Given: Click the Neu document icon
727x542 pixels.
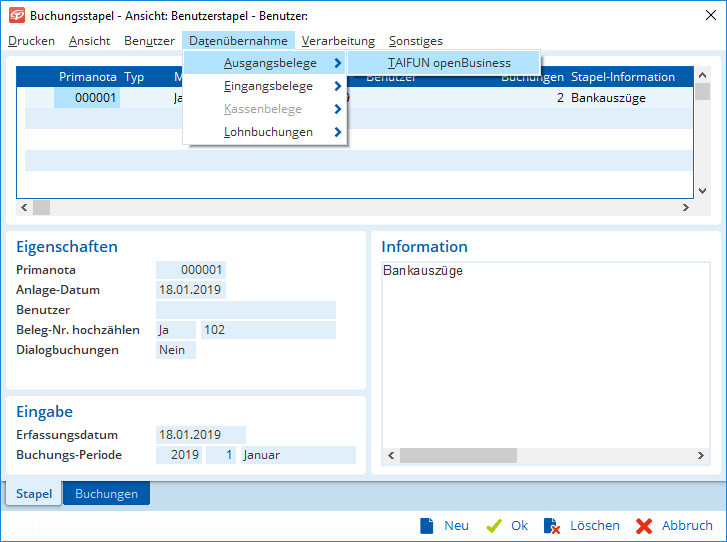Looking at the screenshot, I should tap(426, 526).
